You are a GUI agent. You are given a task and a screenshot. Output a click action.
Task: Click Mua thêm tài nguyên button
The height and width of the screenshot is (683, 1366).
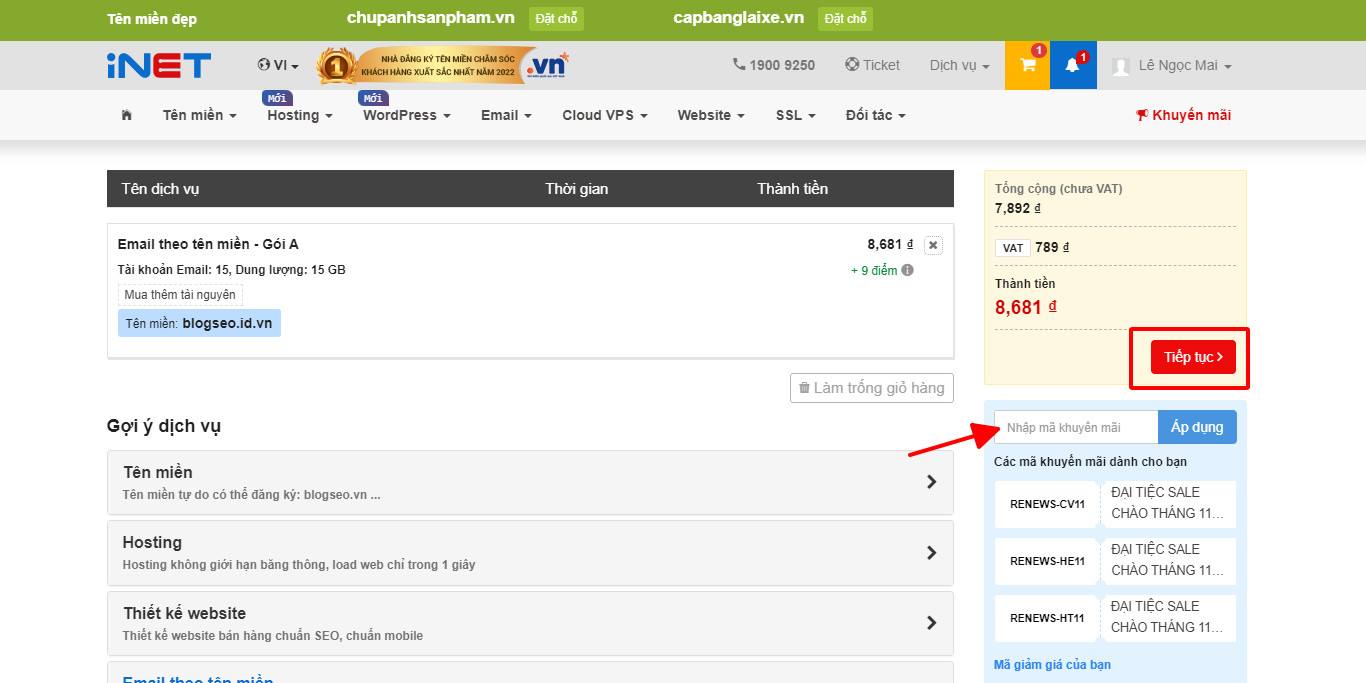point(180,295)
